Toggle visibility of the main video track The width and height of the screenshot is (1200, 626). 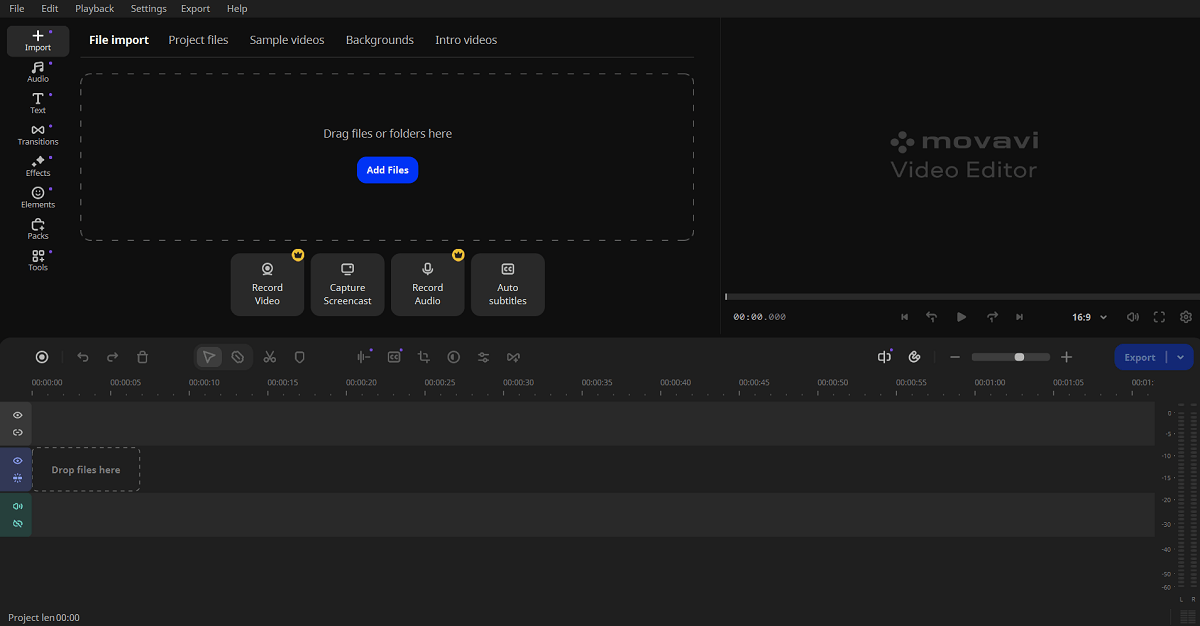[17, 461]
